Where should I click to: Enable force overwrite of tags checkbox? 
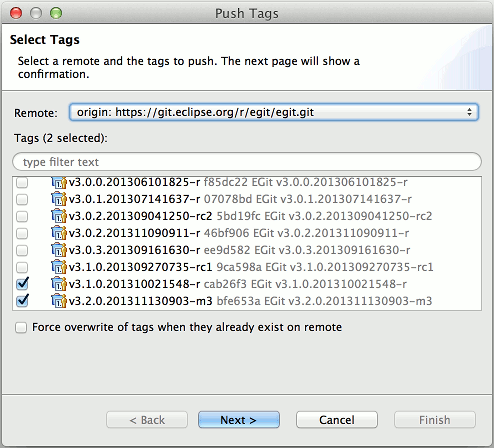[x=21, y=327]
